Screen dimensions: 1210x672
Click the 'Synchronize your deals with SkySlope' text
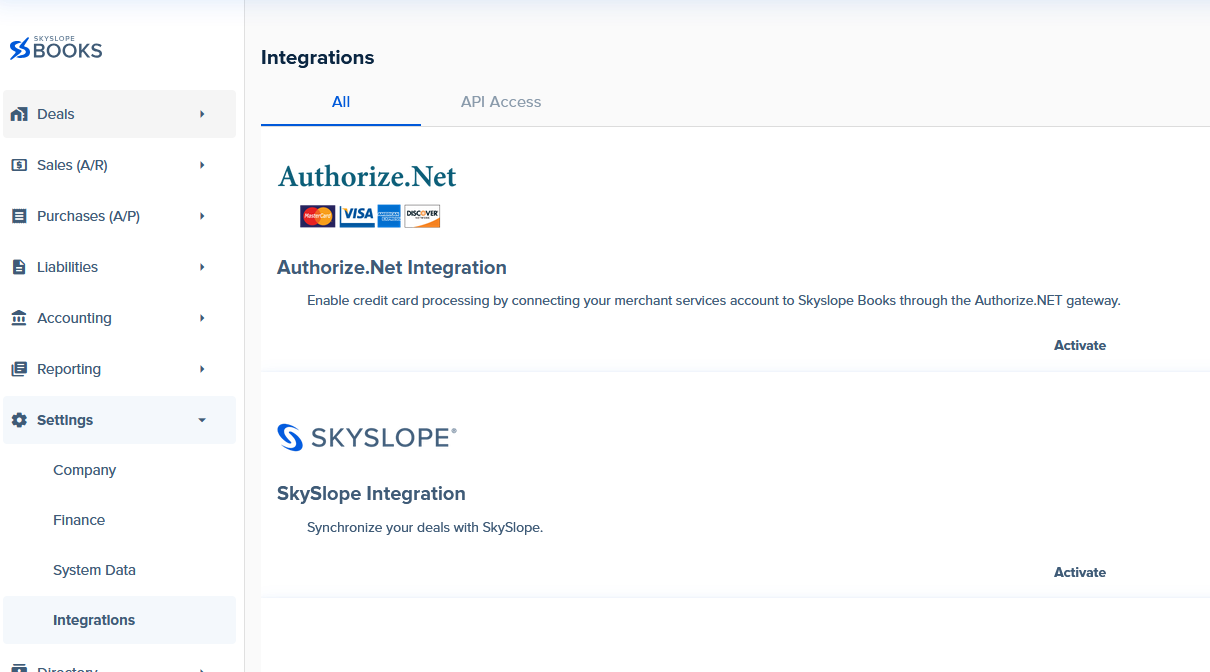[425, 527]
